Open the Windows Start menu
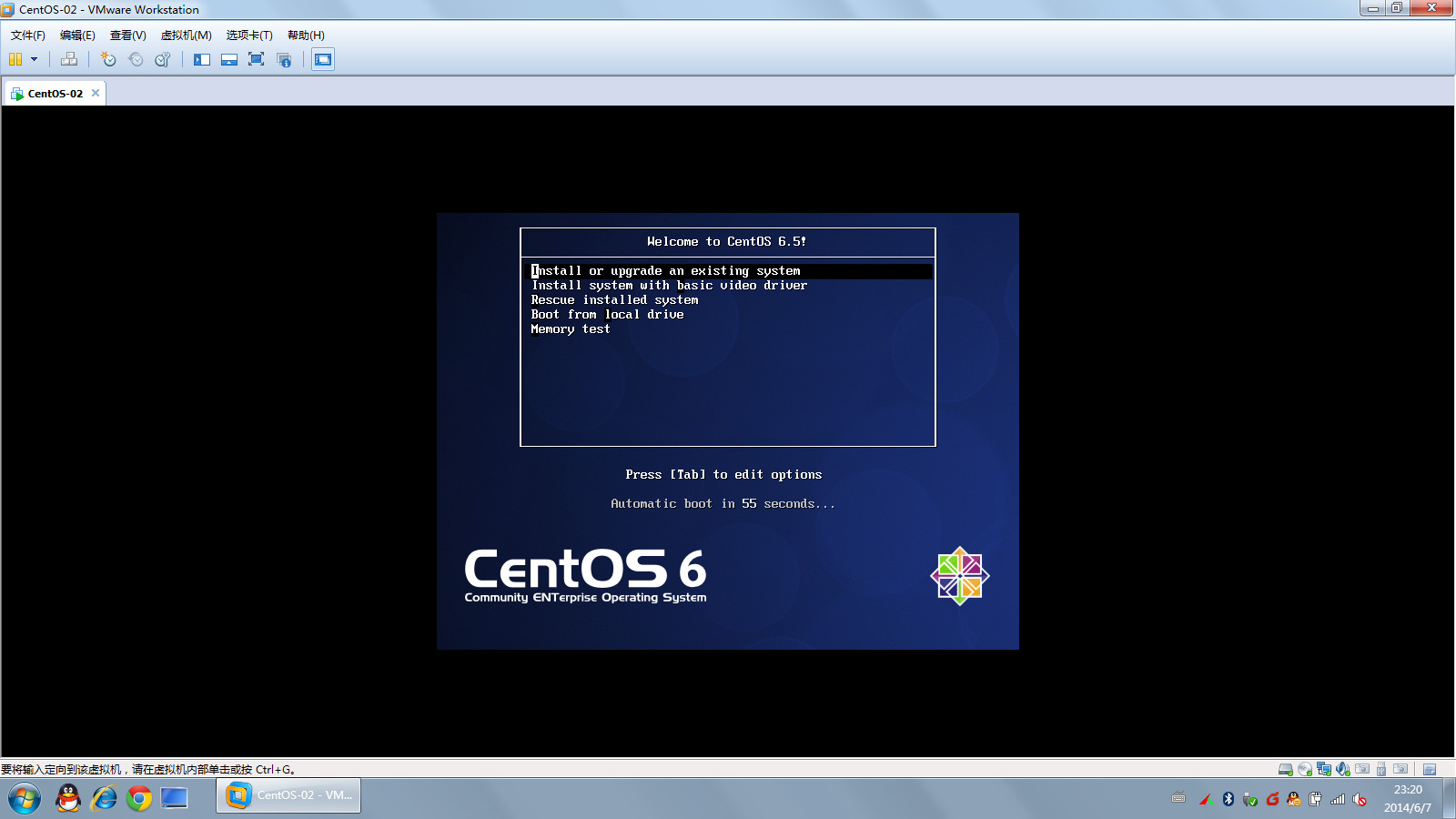This screenshot has width=1456, height=819. point(25,798)
